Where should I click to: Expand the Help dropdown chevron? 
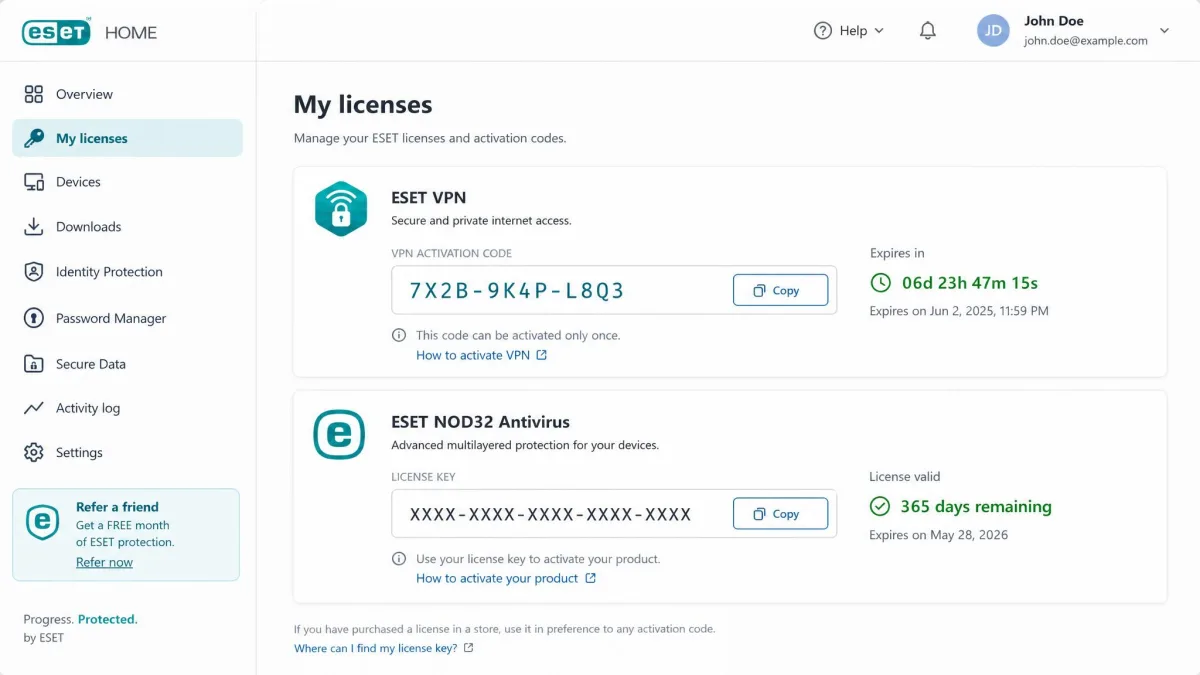(880, 31)
